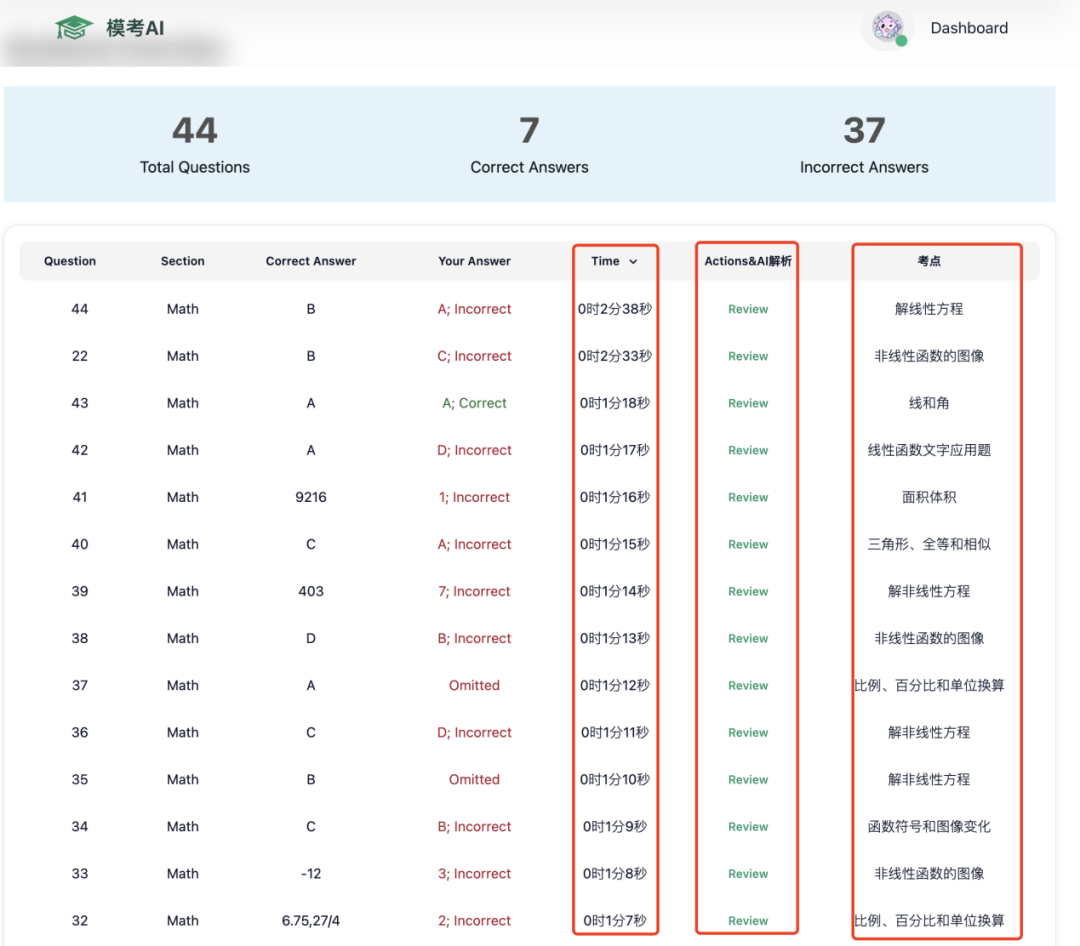Click the 37 Incorrect Answers stat
This screenshot has height=946, width=1080.
(x=864, y=144)
